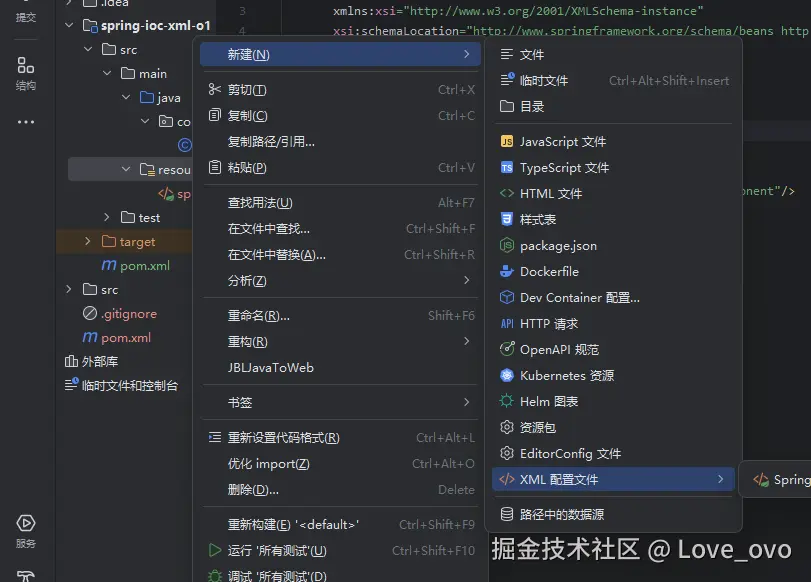Screen dimensions: 811x582
Task: Click the package.json Node icon
Action: [507, 245]
